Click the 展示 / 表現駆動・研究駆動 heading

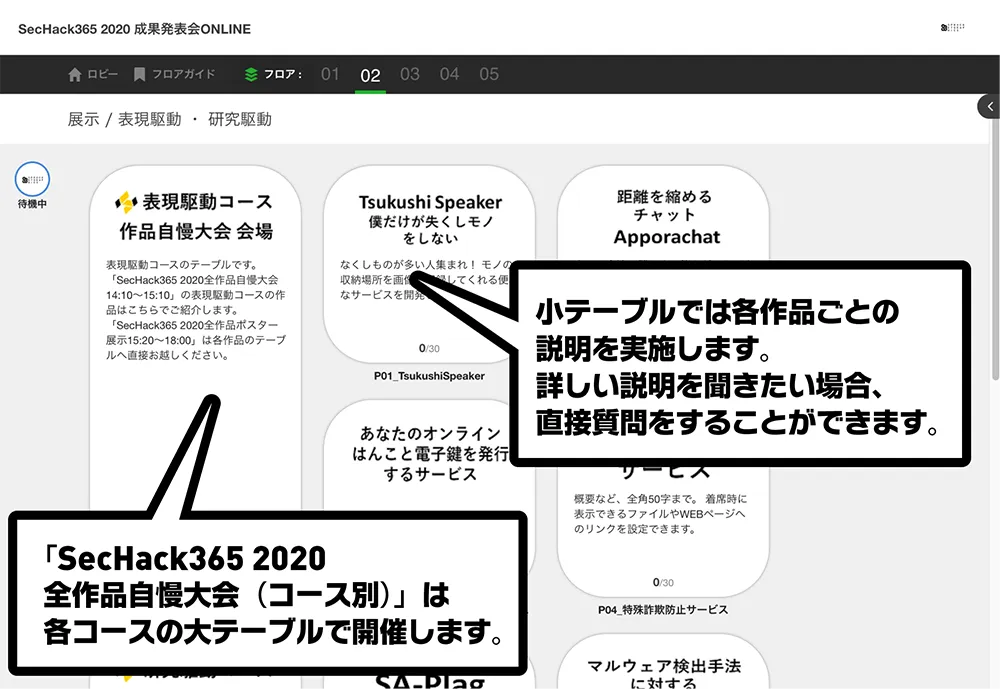(x=170, y=119)
